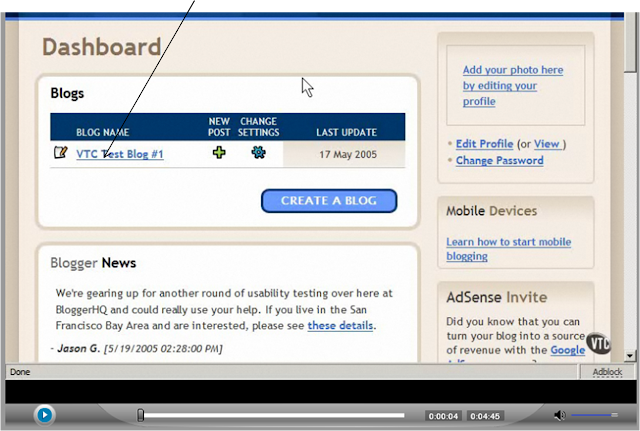The width and height of the screenshot is (640, 431).
Task: Click the Jason G. news author line
Action: [x=136, y=348]
